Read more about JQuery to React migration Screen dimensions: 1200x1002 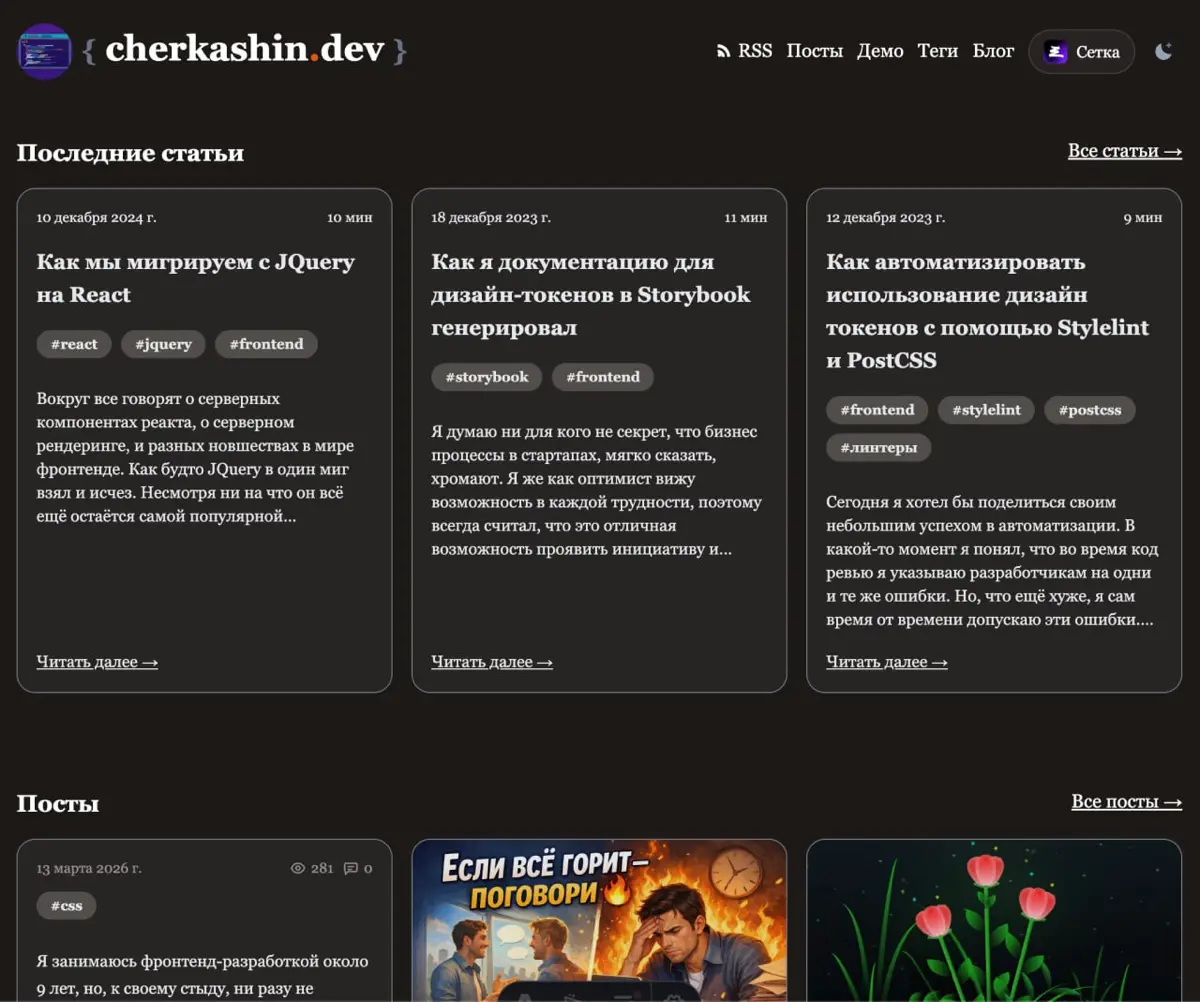coord(97,662)
